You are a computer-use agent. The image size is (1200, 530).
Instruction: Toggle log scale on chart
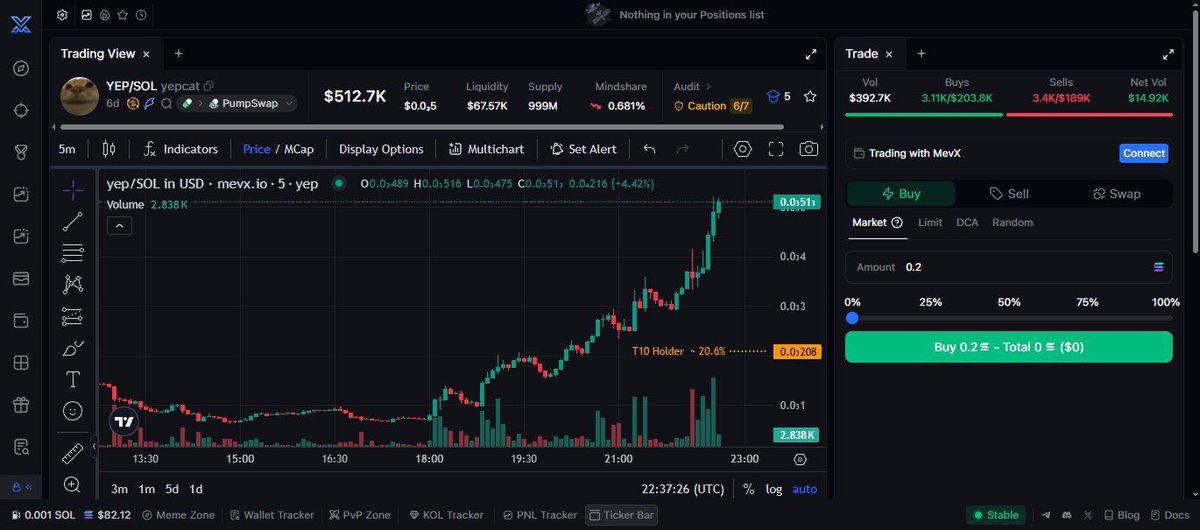click(774, 489)
